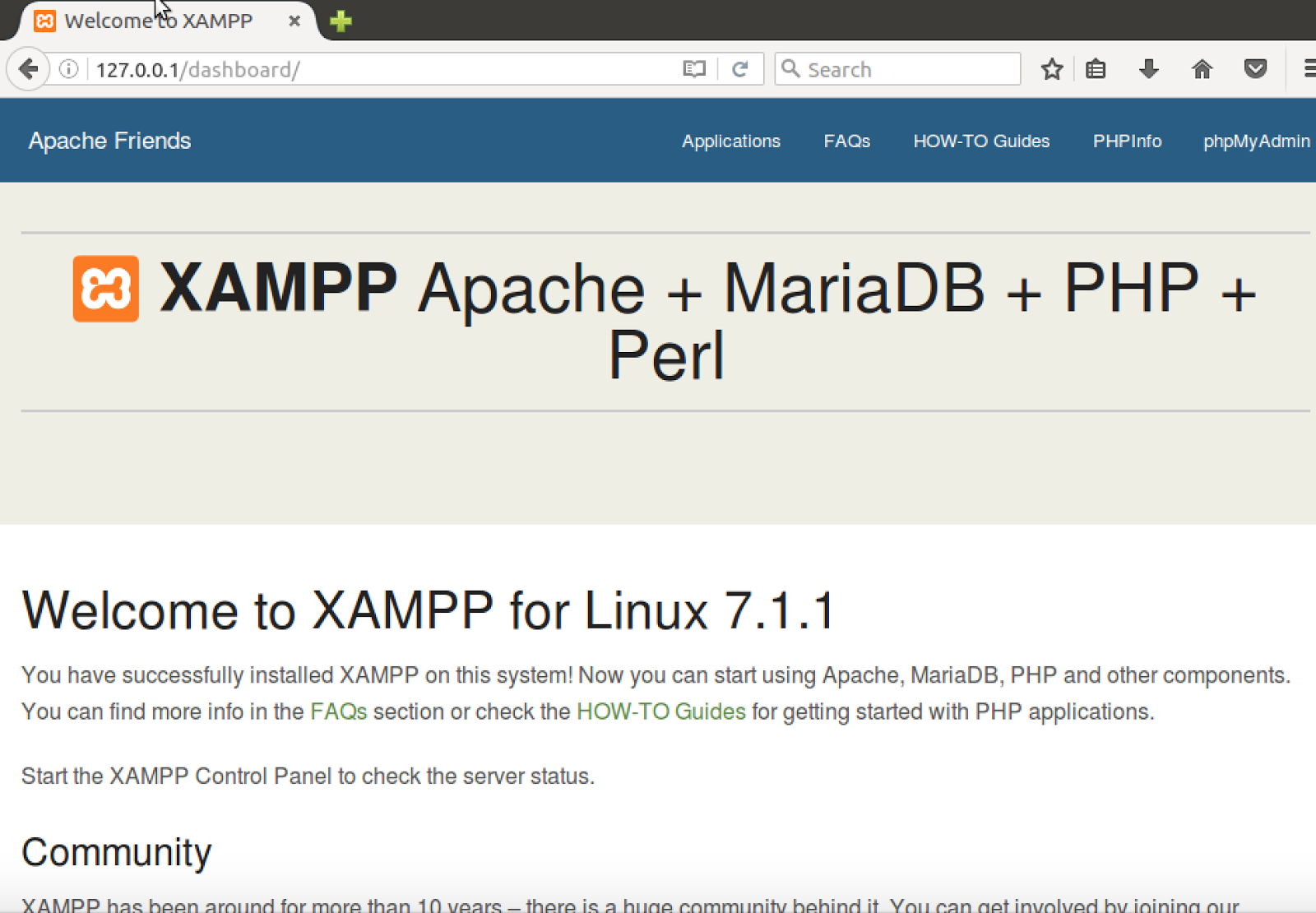Image resolution: width=1316 pixels, height=913 pixels.
Task: Open PHPInfo in the navigation bar
Action: point(1127,141)
